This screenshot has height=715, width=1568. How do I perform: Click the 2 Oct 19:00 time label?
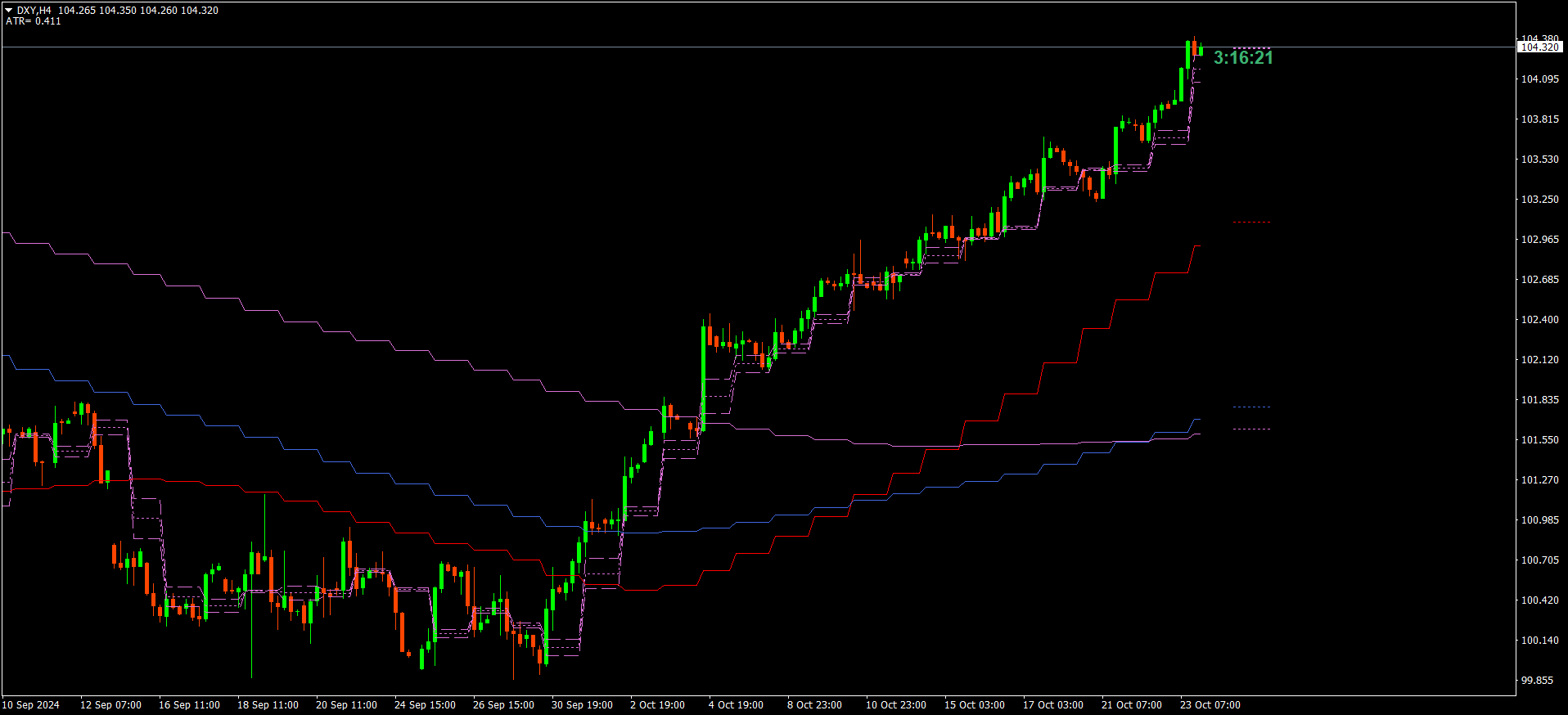click(x=657, y=705)
